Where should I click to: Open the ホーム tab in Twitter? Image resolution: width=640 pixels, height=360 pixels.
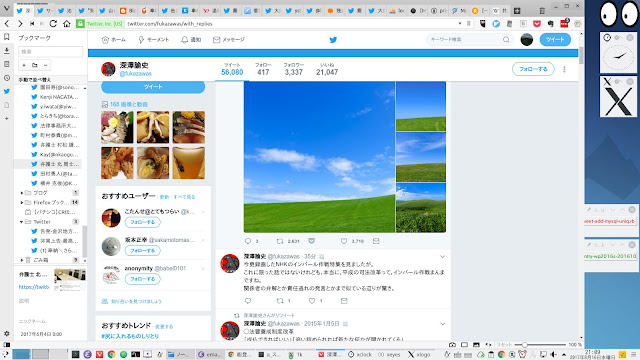click(113, 40)
